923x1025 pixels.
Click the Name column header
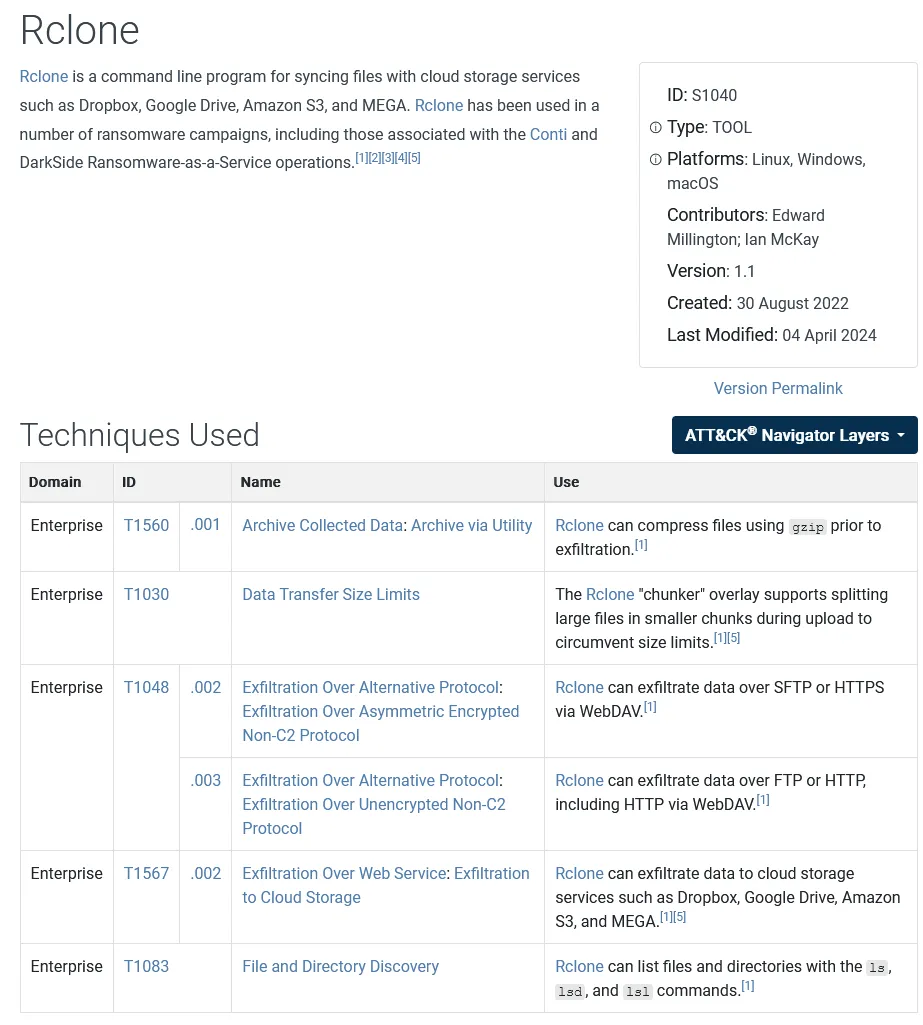tap(260, 482)
